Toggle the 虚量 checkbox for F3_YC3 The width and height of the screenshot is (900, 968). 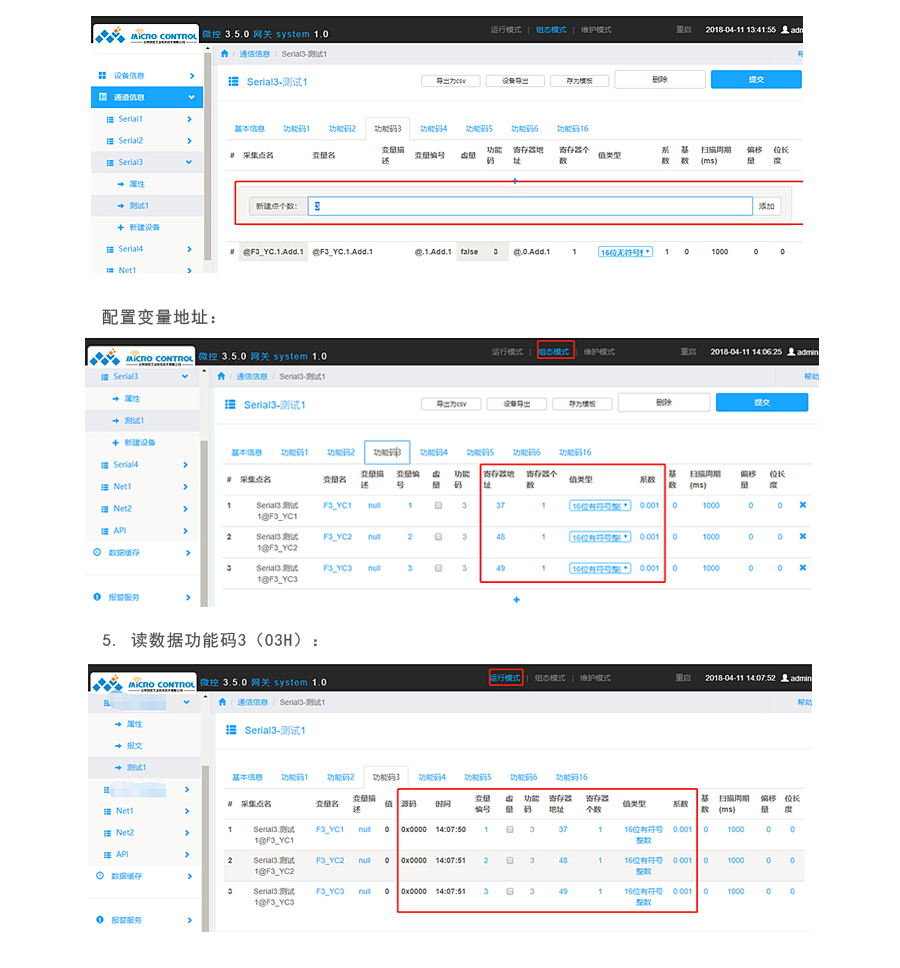click(x=437, y=566)
